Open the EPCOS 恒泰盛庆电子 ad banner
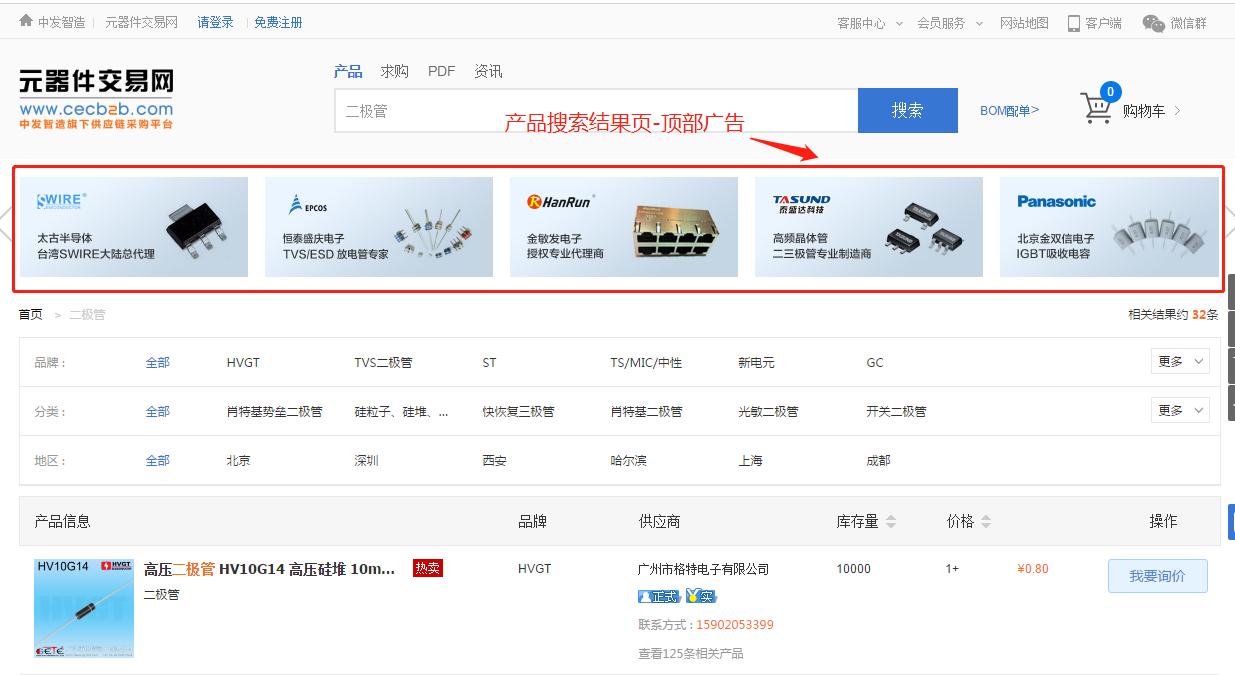Viewport: 1235px width, 675px height. (x=379, y=227)
